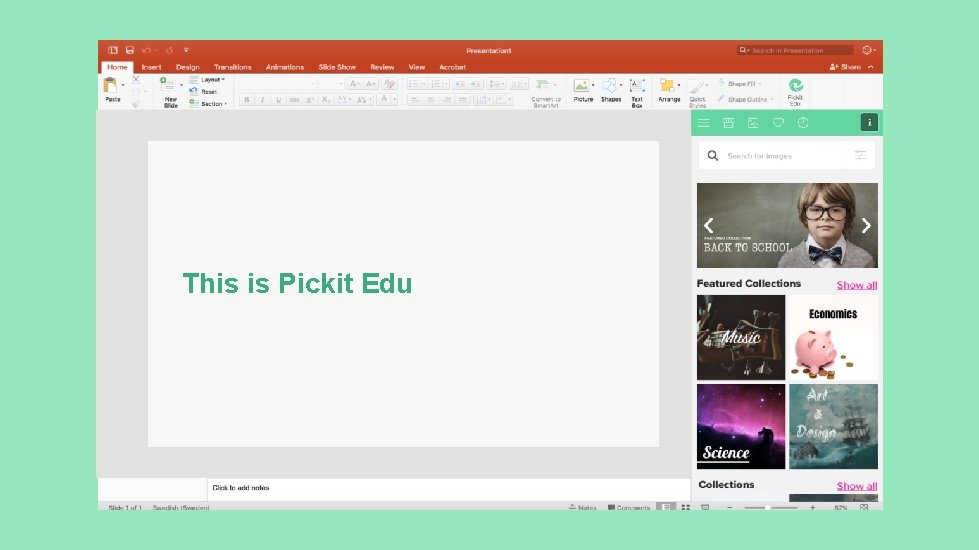Click the Redo arrow icon

[169, 50]
